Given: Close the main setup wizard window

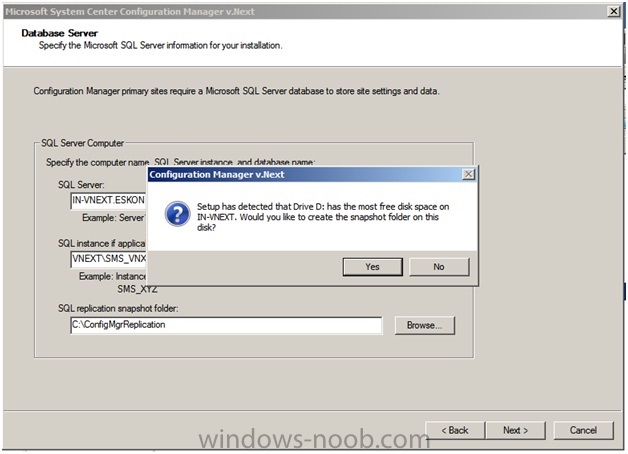Looking at the screenshot, I should (614, 11).
